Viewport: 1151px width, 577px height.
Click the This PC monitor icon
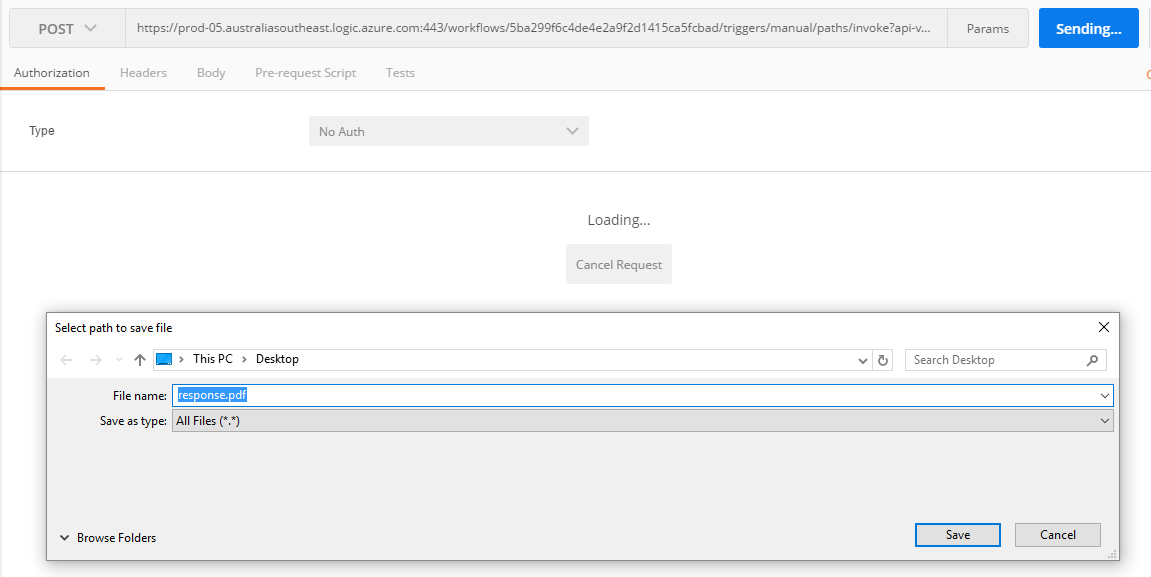(x=165, y=359)
